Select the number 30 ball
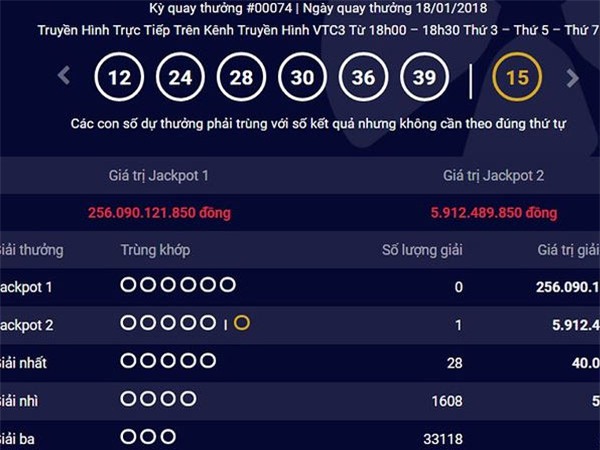Screen dimensions: 600x450 click(x=302, y=77)
